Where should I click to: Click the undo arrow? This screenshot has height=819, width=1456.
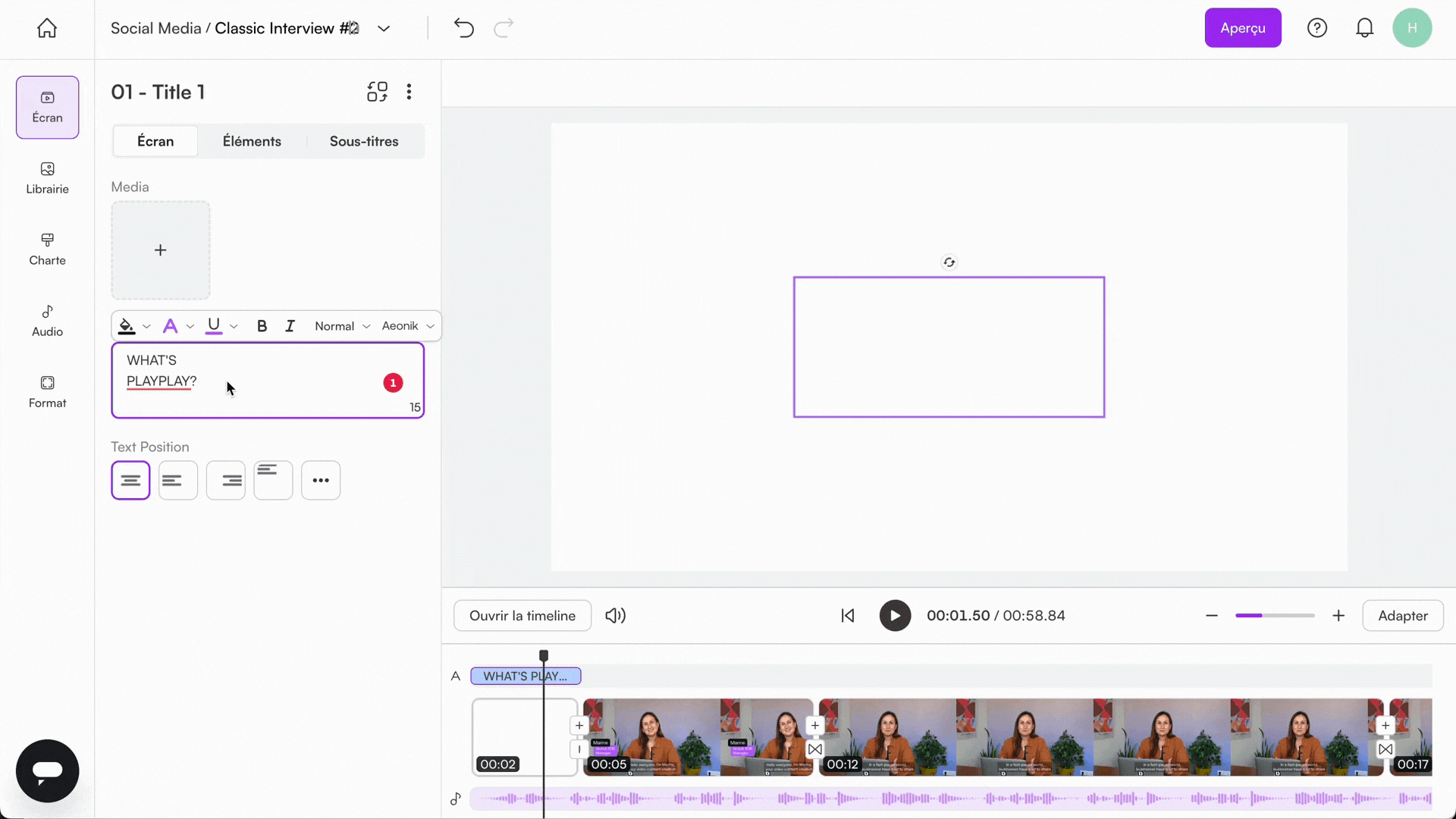point(463,28)
